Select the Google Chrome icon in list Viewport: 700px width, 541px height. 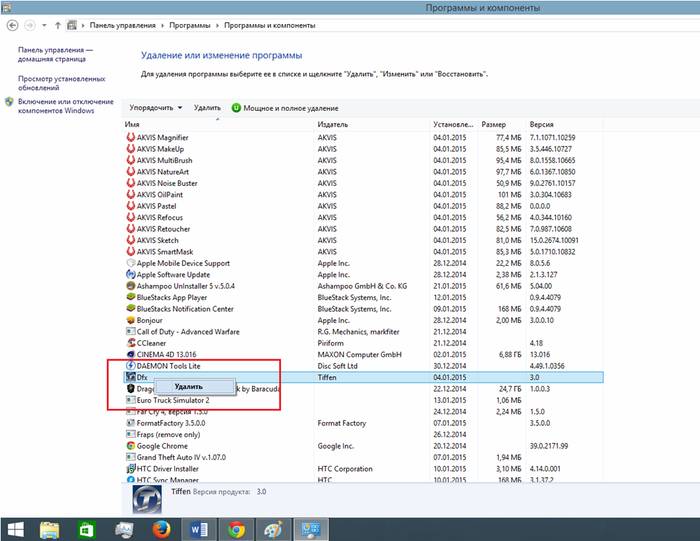(130, 446)
